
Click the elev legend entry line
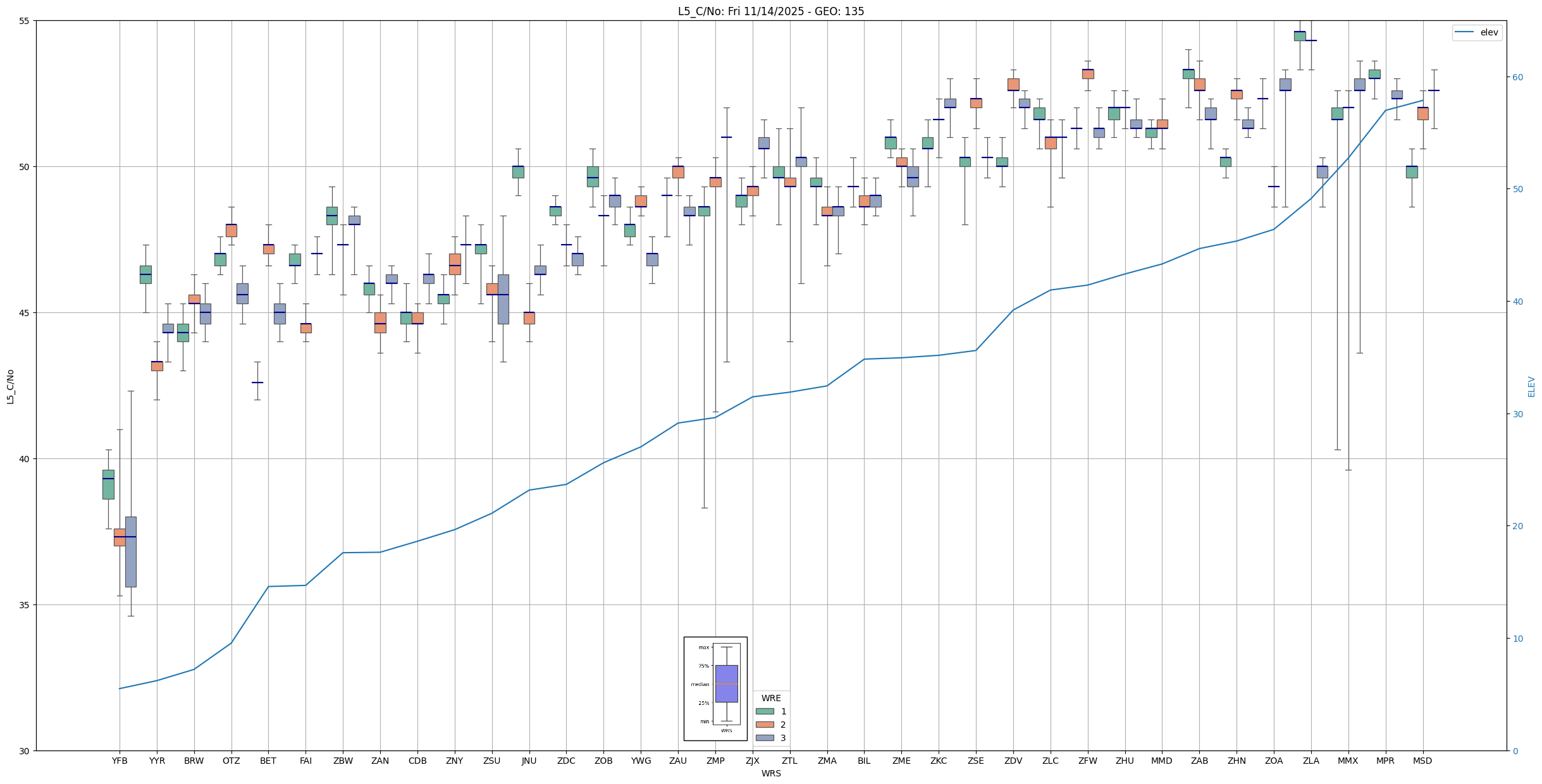point(1464,32)
